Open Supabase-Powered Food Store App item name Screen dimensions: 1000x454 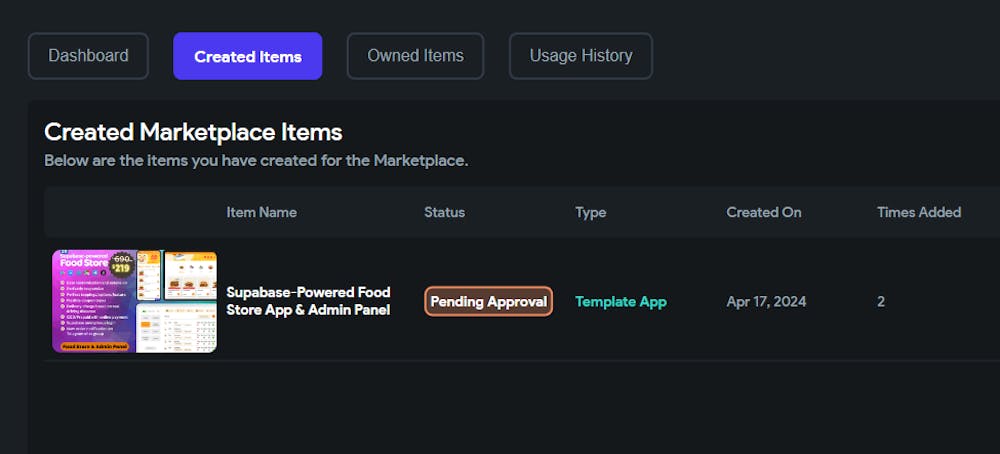click(x=308, y=301)
